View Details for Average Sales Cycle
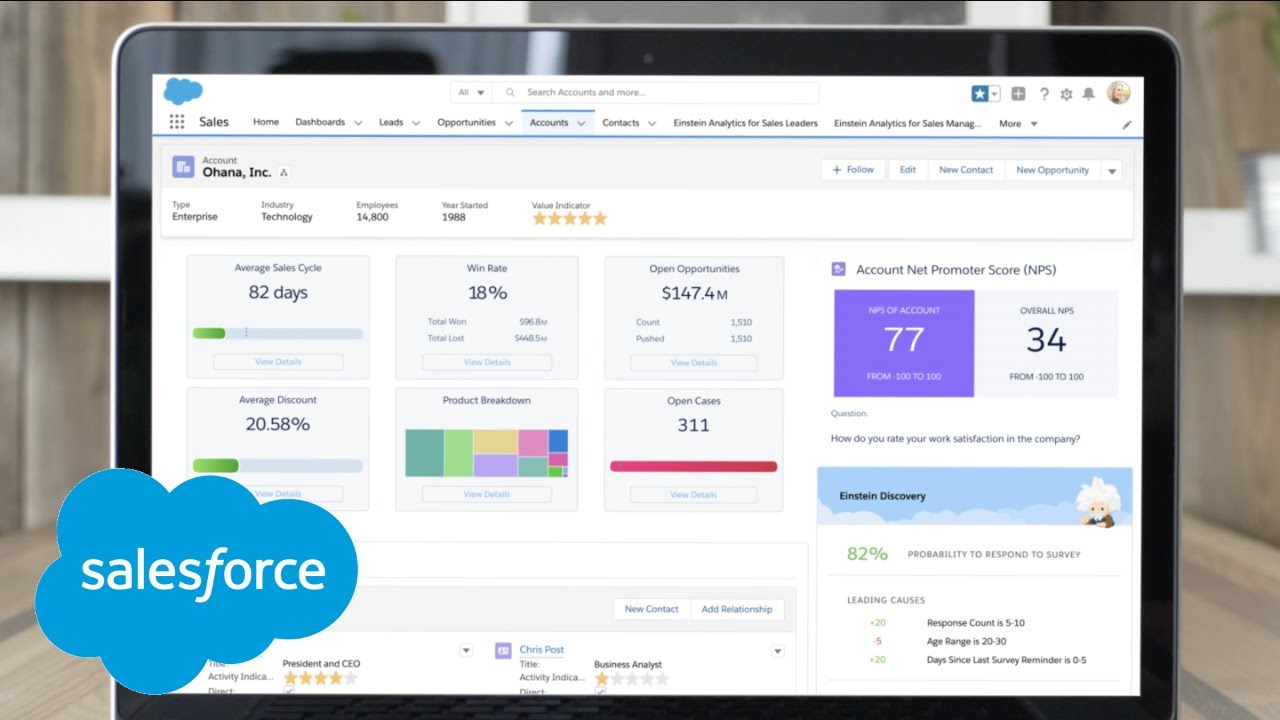Screen dimensions: 1280x720 pyautogui.click(x=278, y=362)
